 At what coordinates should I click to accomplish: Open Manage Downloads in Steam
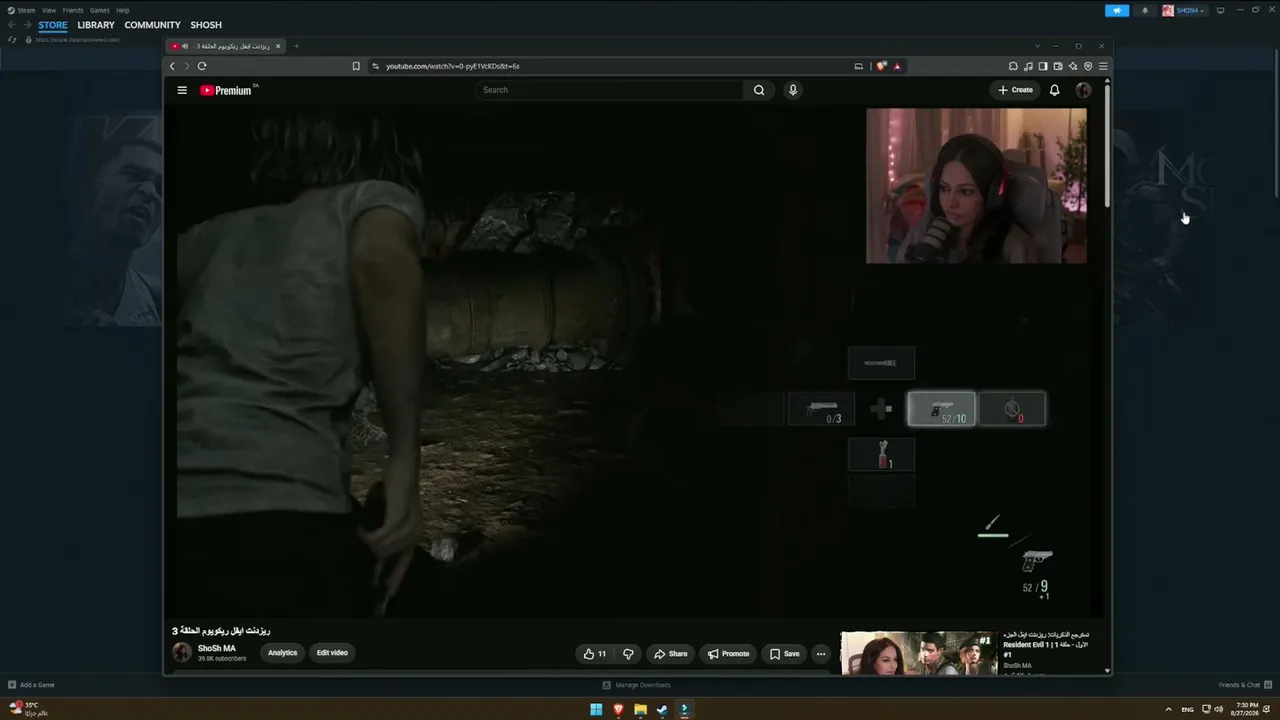[x=636, y=685]
